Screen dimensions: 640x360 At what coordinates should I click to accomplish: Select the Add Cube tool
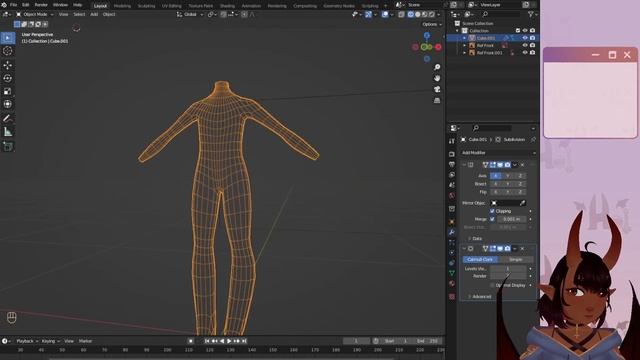pyautogui.click(x=8, y=146)
